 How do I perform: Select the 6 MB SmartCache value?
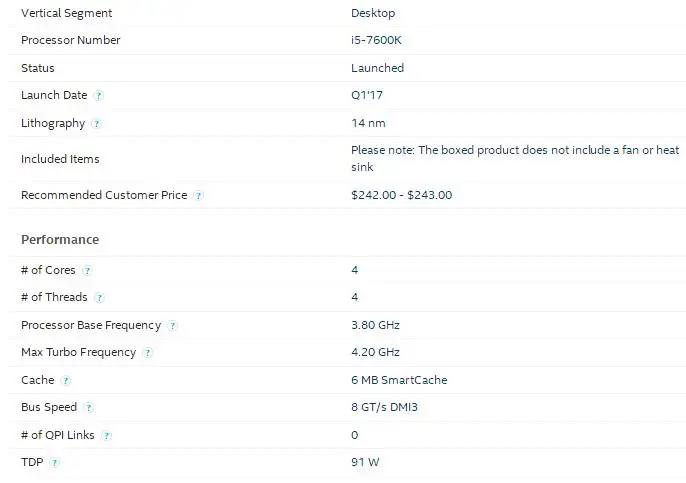point(399,380)
